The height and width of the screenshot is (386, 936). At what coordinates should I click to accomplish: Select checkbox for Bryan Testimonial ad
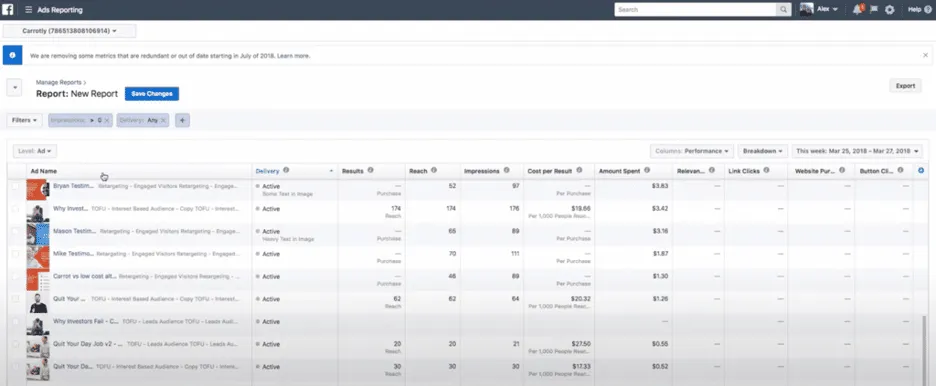click(x=15, y=186)
